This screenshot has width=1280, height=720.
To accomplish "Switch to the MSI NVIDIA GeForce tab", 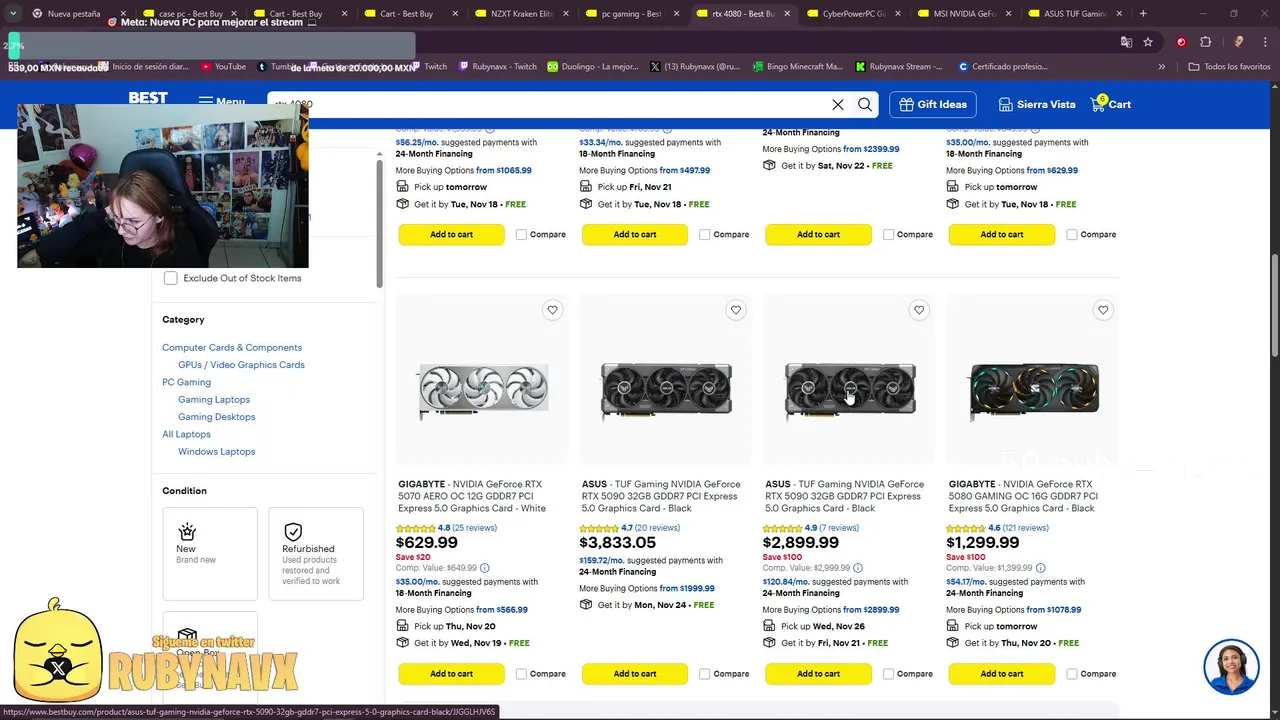I will 963,14.
